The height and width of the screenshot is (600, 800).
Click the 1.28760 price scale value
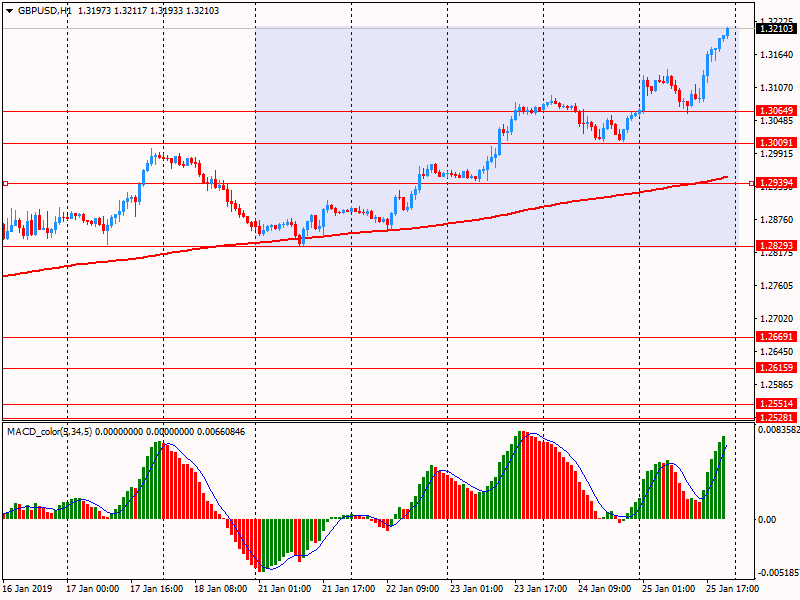click(x=777, y=220)
